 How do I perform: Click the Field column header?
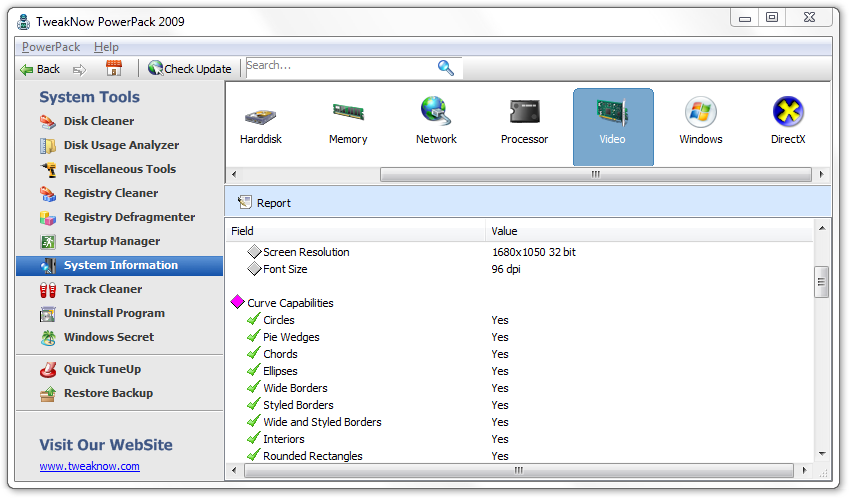355,231
